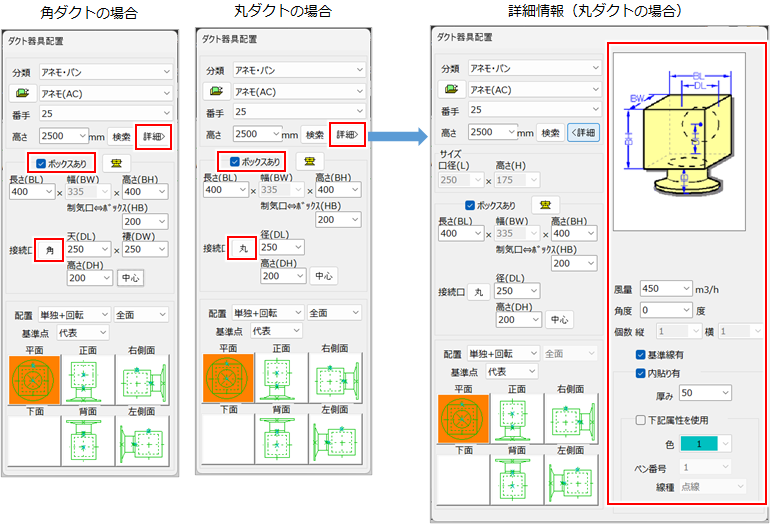
Task: Click the green device icon in the rightmost detail panel
Action: click(x=453, y=89)
